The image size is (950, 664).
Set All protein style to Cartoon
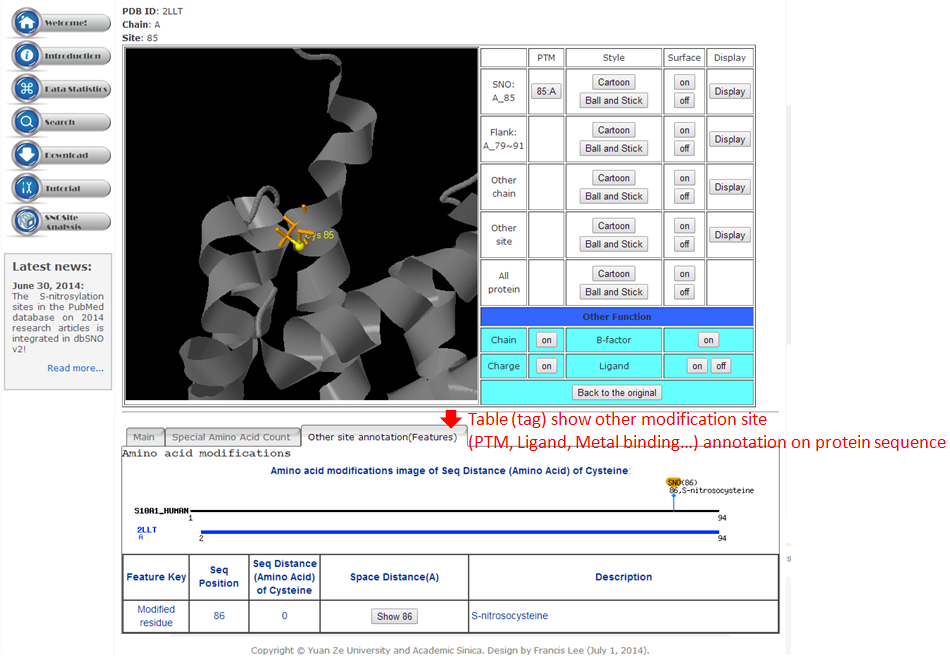click(614, 274)
